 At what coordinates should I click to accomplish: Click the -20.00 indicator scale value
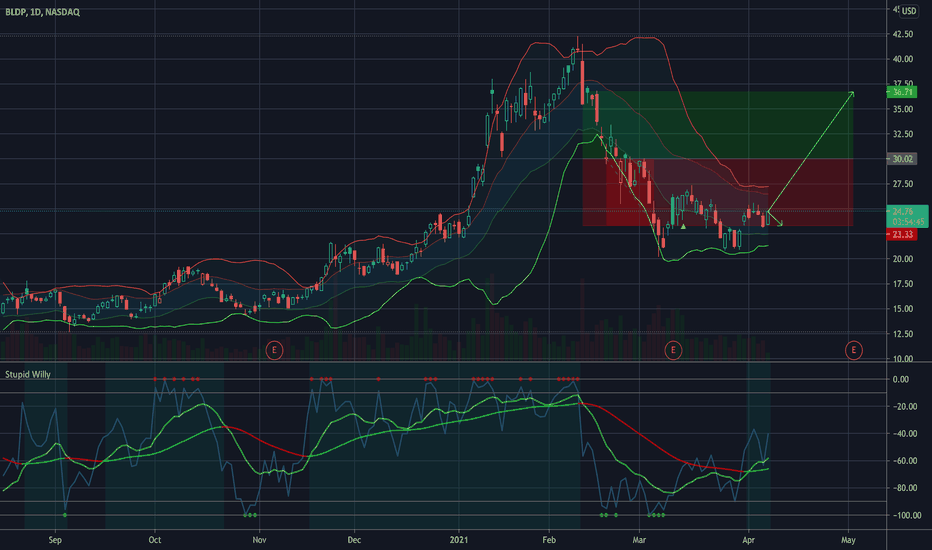[905, 407]
